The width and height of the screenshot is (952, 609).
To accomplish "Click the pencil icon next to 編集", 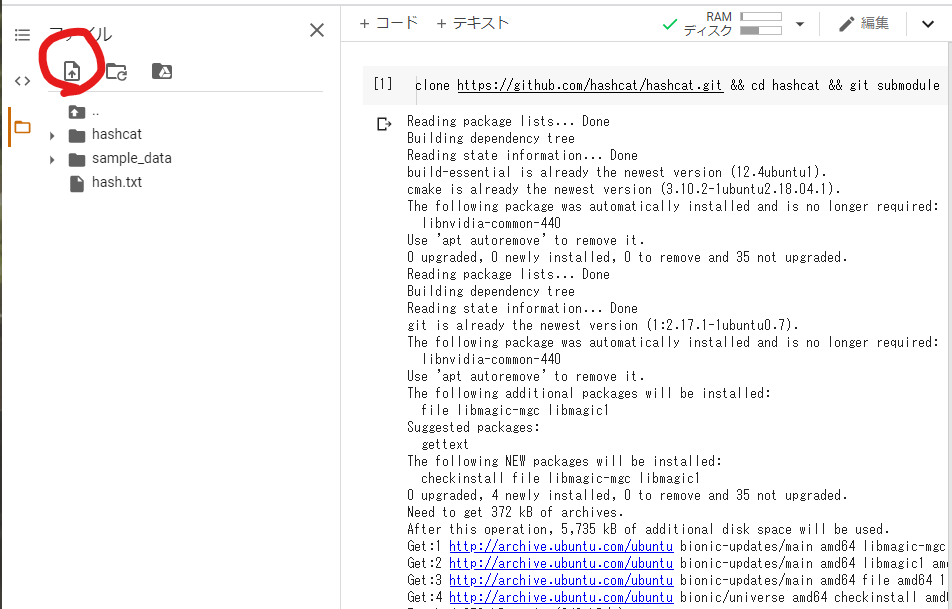I will click(848, 22).
